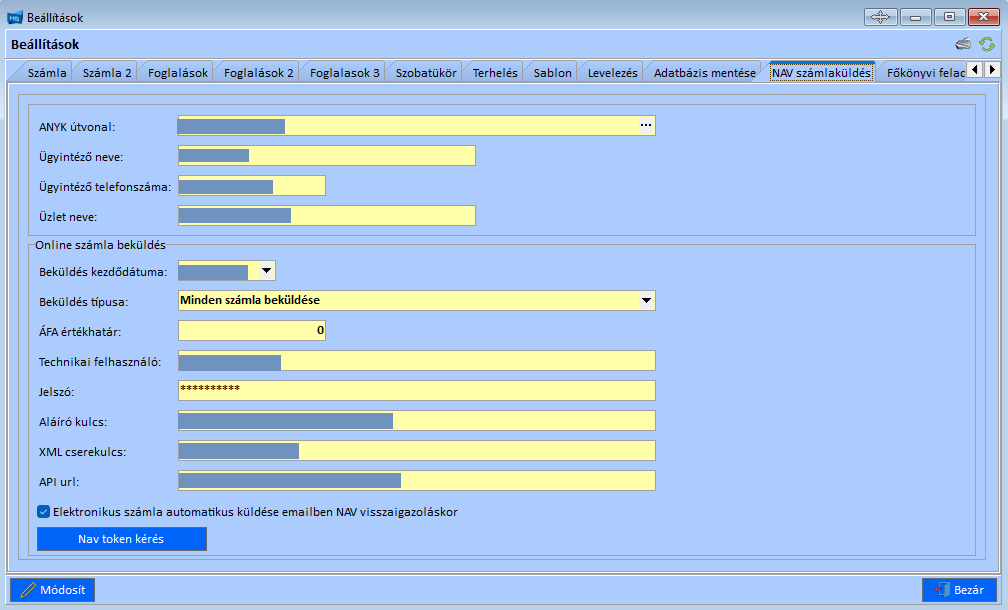Click the Bezár button
The width and height of the screenshot is (1008, 610).
point(959,590)
